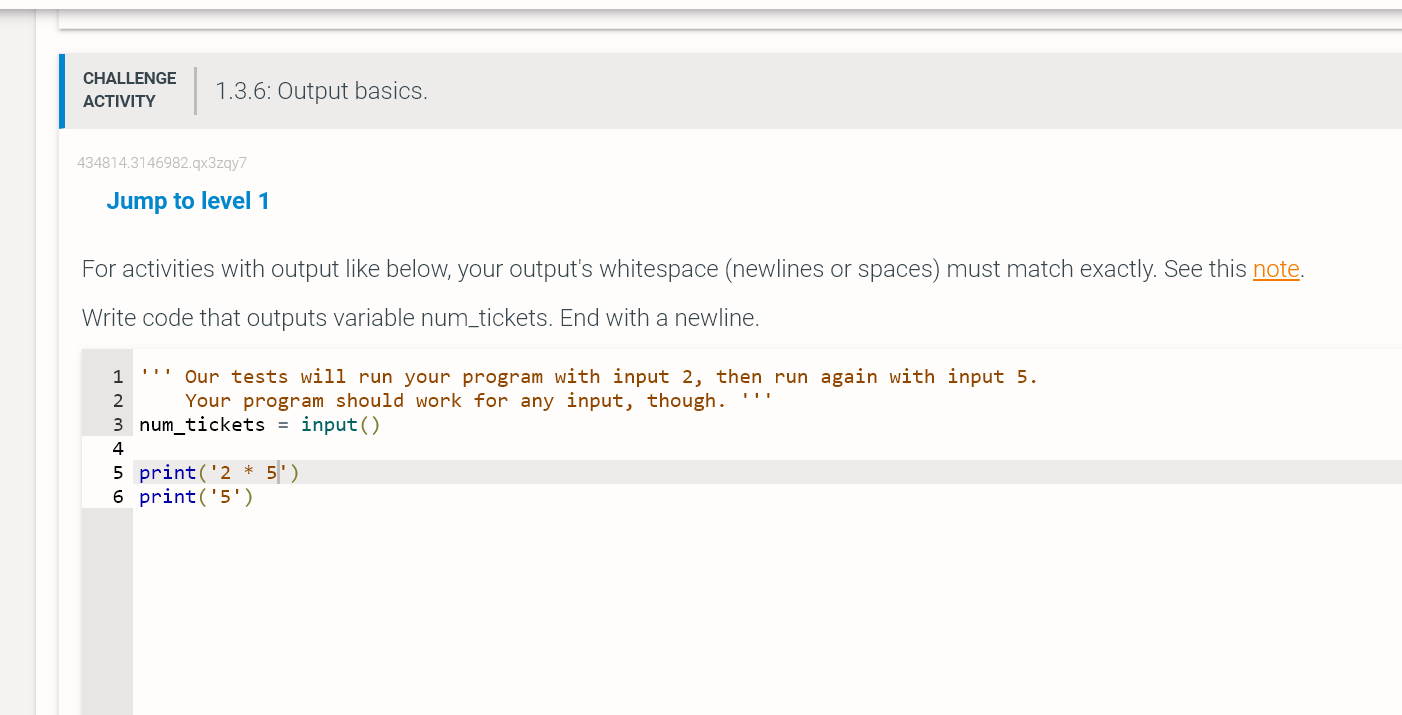Image resolution: width=1402 pixels, height=715 pixels.
Task: Click line number 1 in the gutter
Action: click(117, 376)
